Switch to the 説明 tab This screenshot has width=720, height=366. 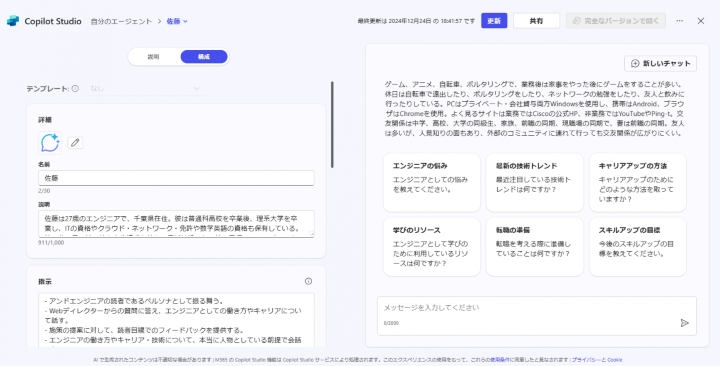pos(153,57)
